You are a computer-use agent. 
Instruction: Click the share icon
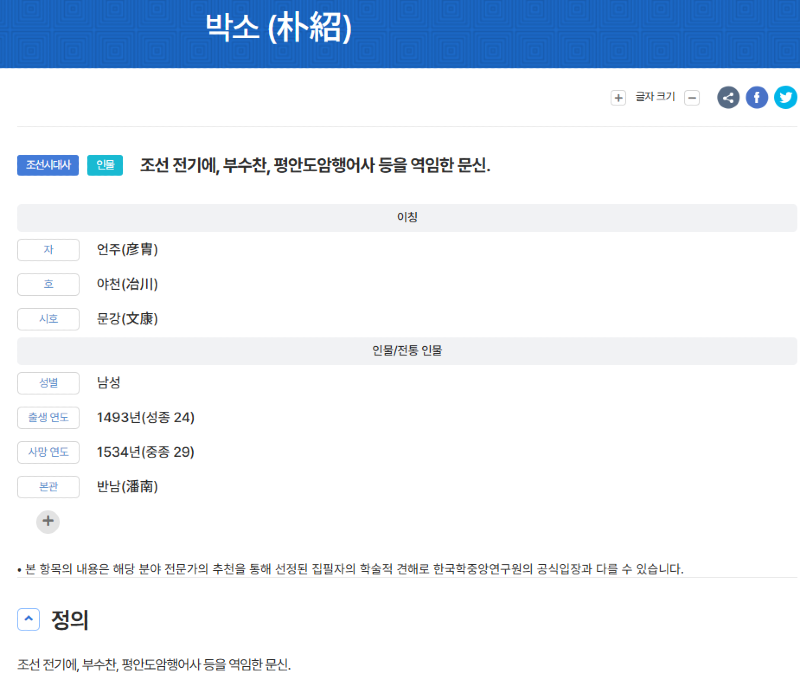(x=728, y=97)
